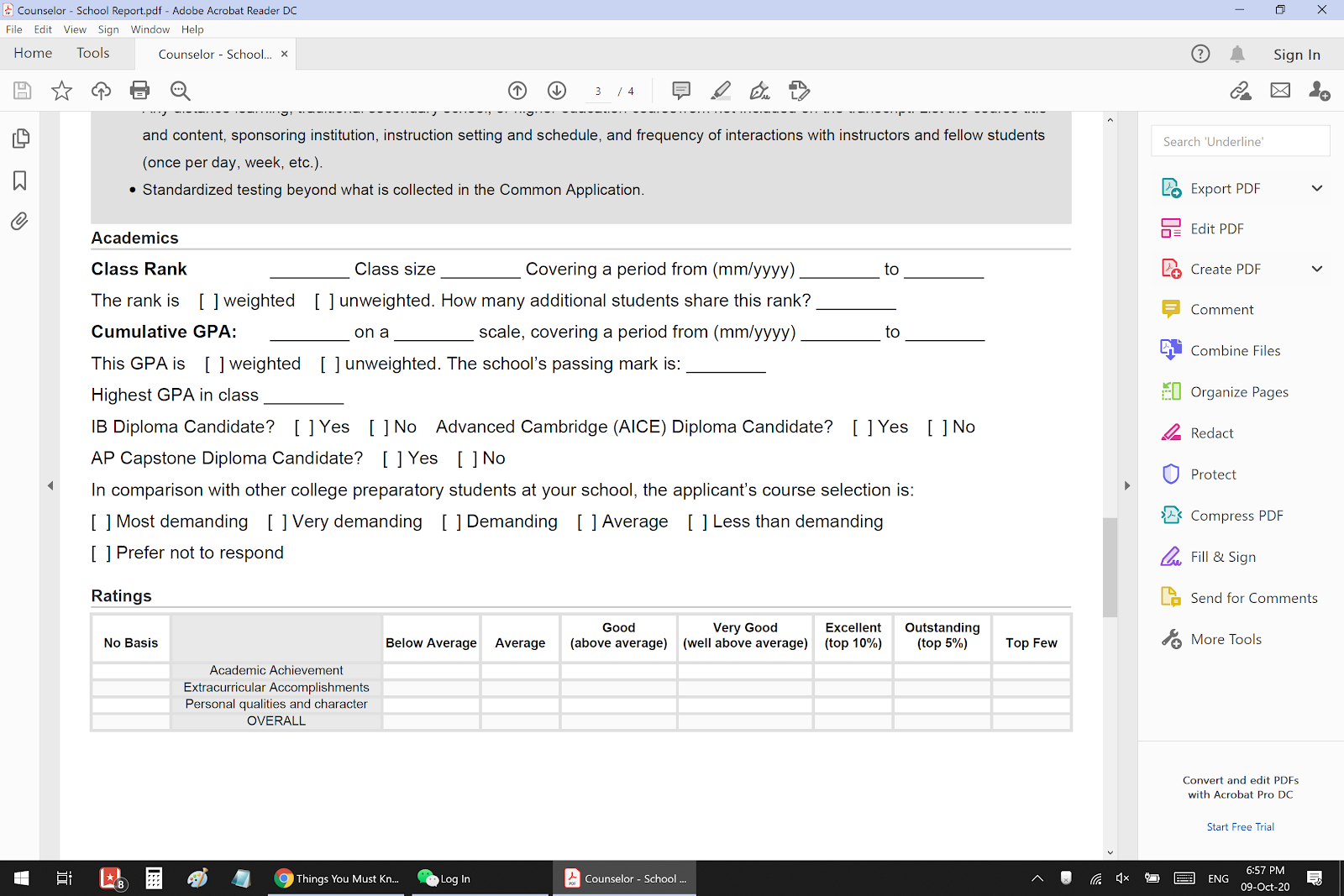
Task: Check Prefer not to respond box
Action: (x=101, y=553)
